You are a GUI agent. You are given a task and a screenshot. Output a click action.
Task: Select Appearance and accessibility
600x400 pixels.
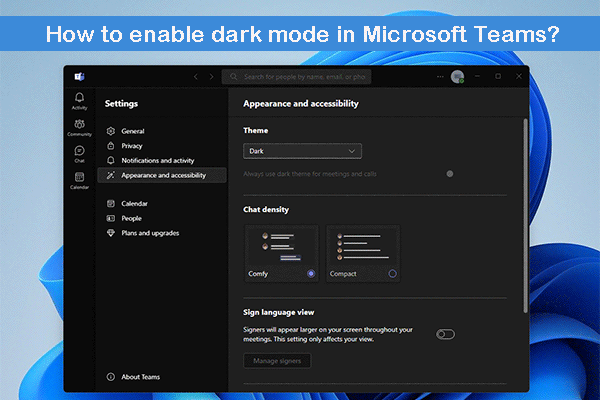pyautogui.click(x=162, y=175)
